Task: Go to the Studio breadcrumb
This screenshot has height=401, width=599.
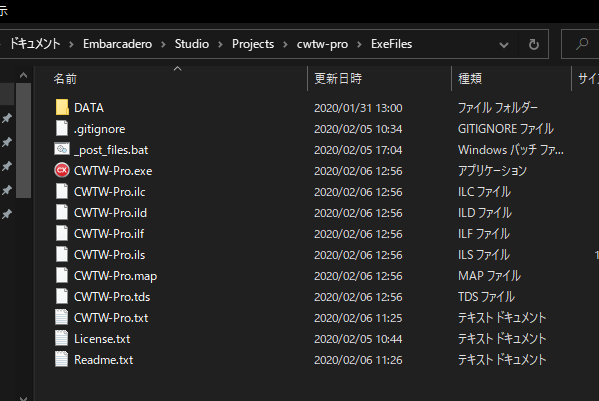Action: coord(192,44)
